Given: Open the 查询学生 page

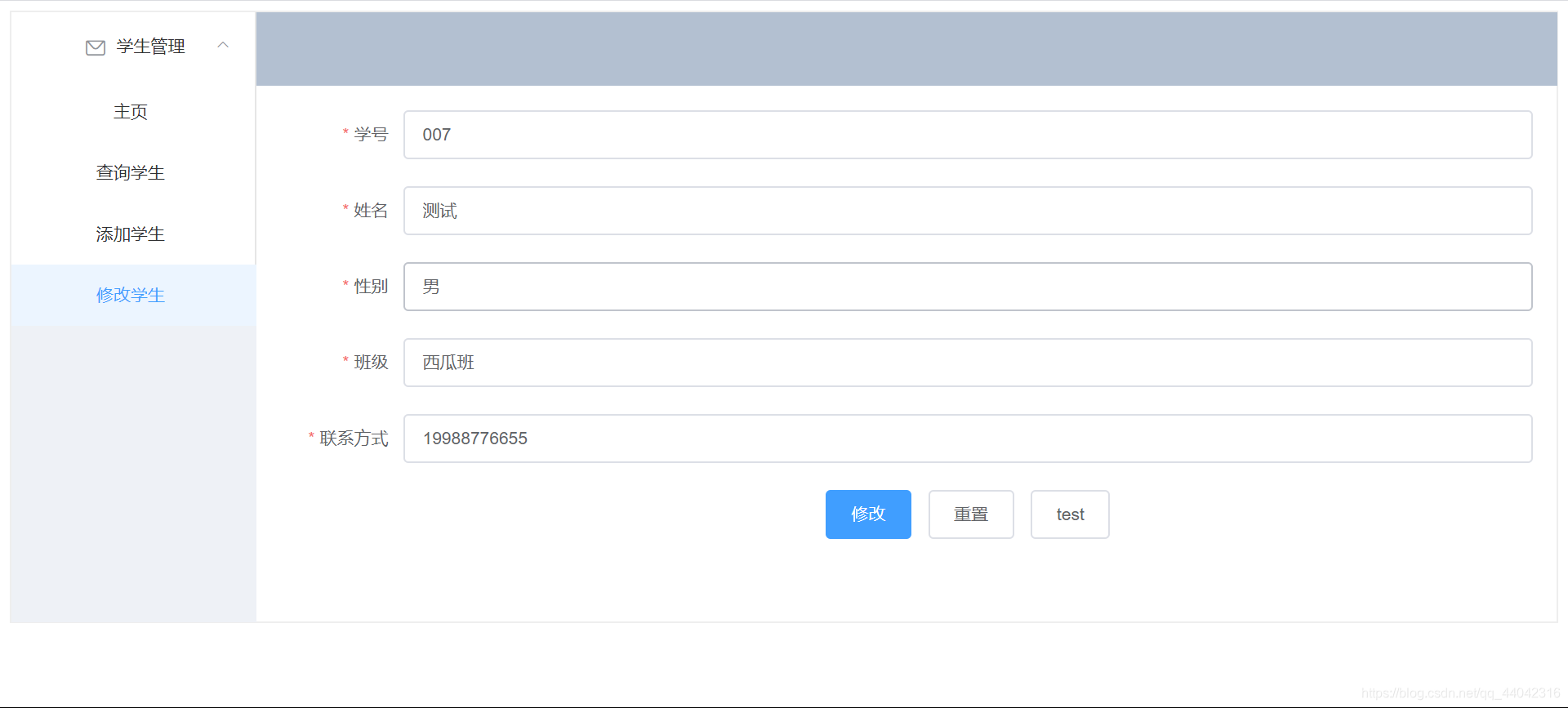Looking at the screenshot, I should [131, 173].
